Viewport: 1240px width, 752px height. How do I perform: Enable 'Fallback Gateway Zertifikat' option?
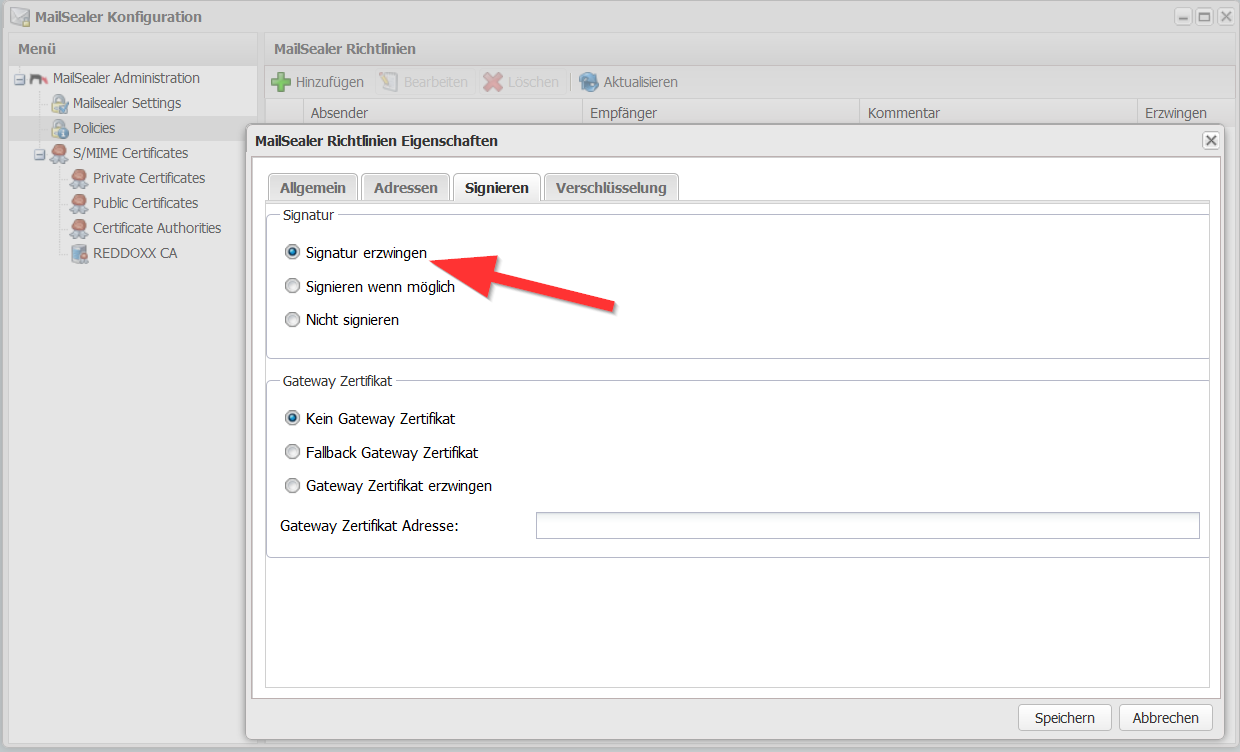click(x=292, y=453)
